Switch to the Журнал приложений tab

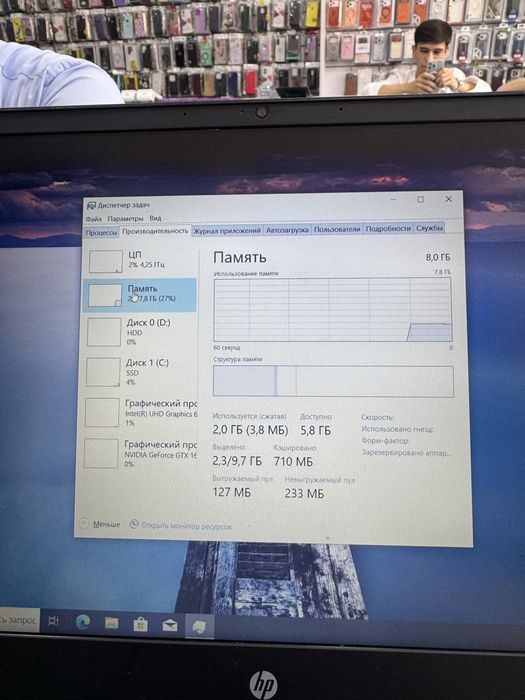click(227, 230)
